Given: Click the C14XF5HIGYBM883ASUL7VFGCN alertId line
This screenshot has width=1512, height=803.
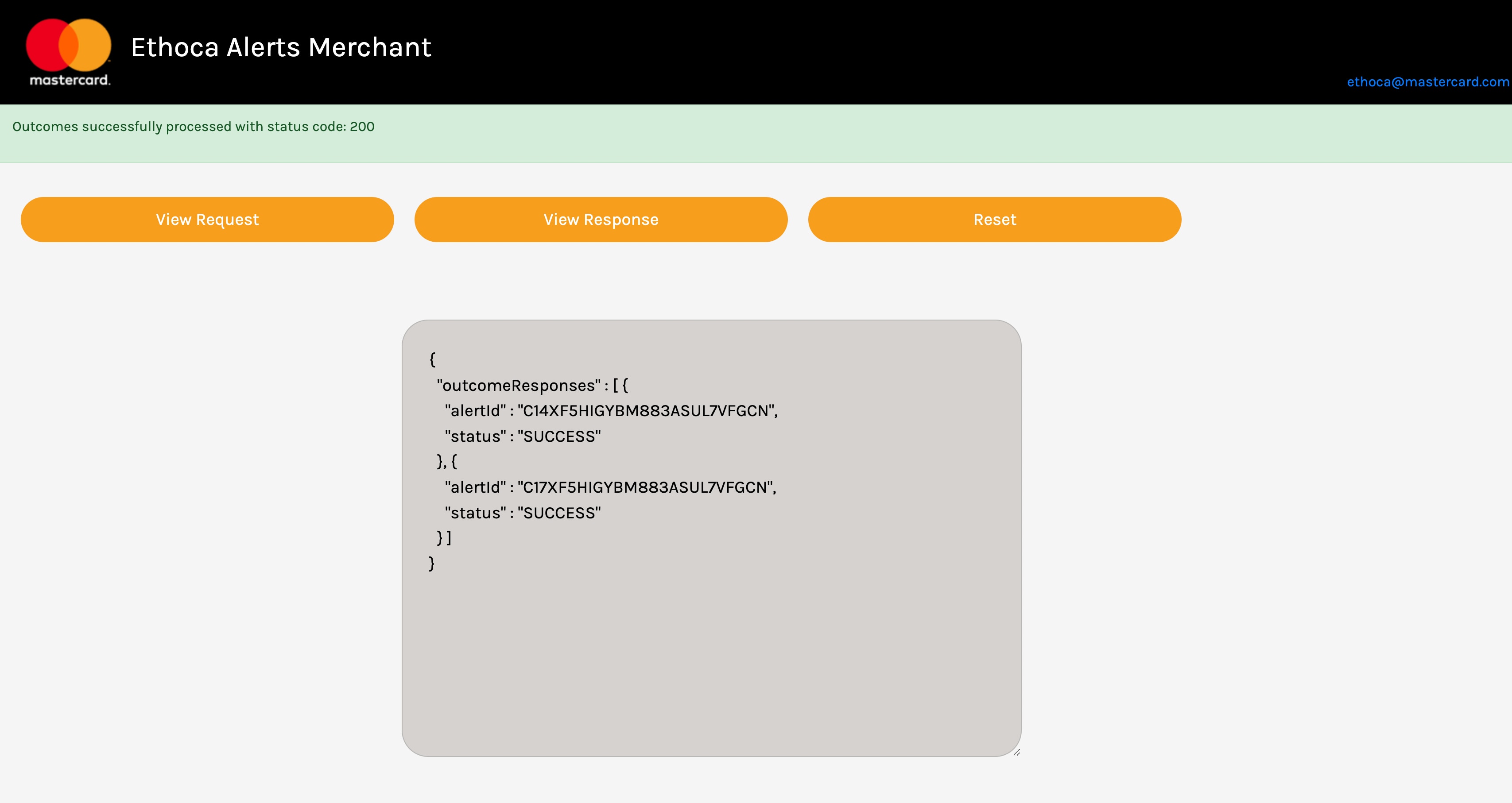Looking at the screenshot, I should click(x=610, y=411).
